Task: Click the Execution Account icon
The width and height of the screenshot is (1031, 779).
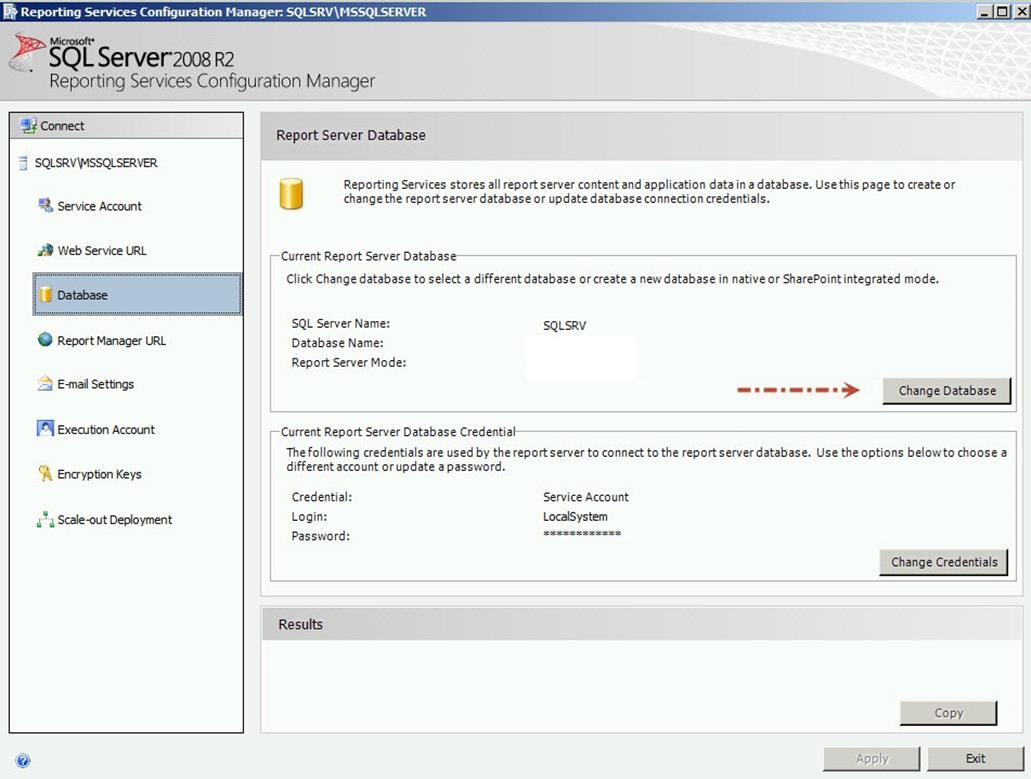Action: tap(45, 429)
